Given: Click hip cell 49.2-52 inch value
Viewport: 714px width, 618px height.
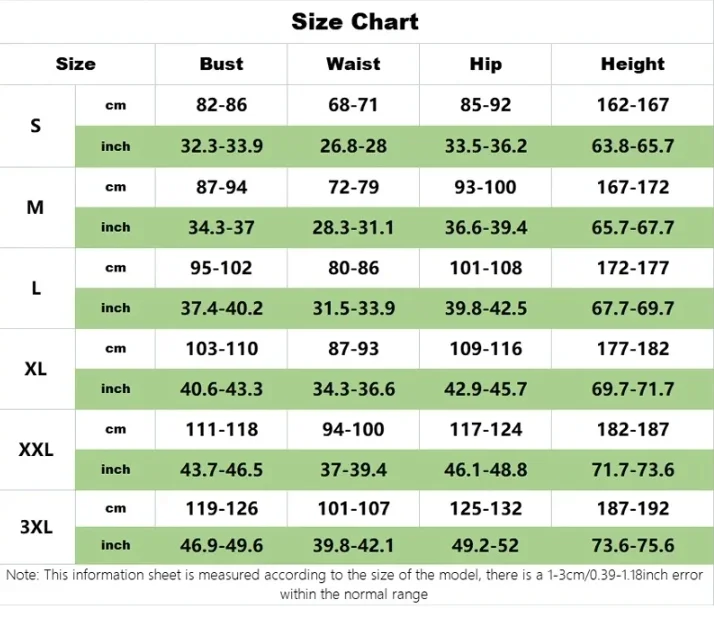Looking at the screenshot, I should pos(485,546).
